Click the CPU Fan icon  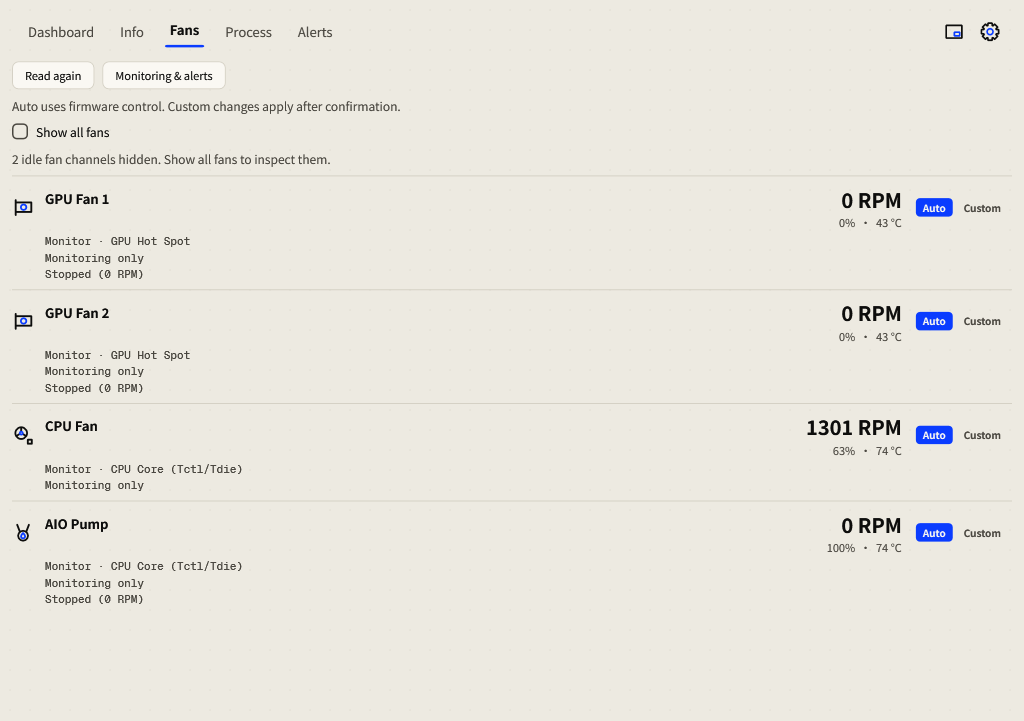[24, 435]
